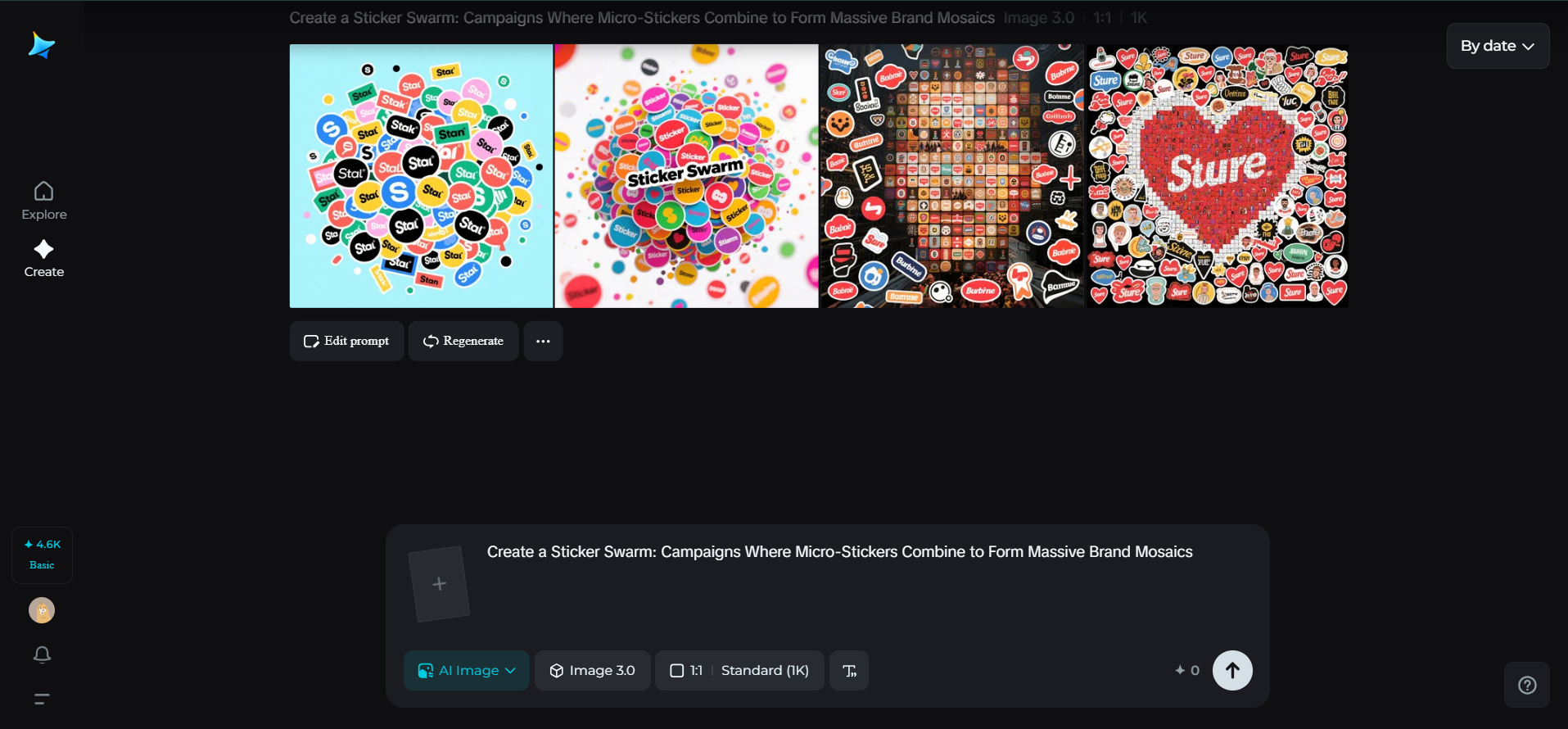Open the red heart mosaic image
1568x729 pixels.
(x=1218, y=176)
